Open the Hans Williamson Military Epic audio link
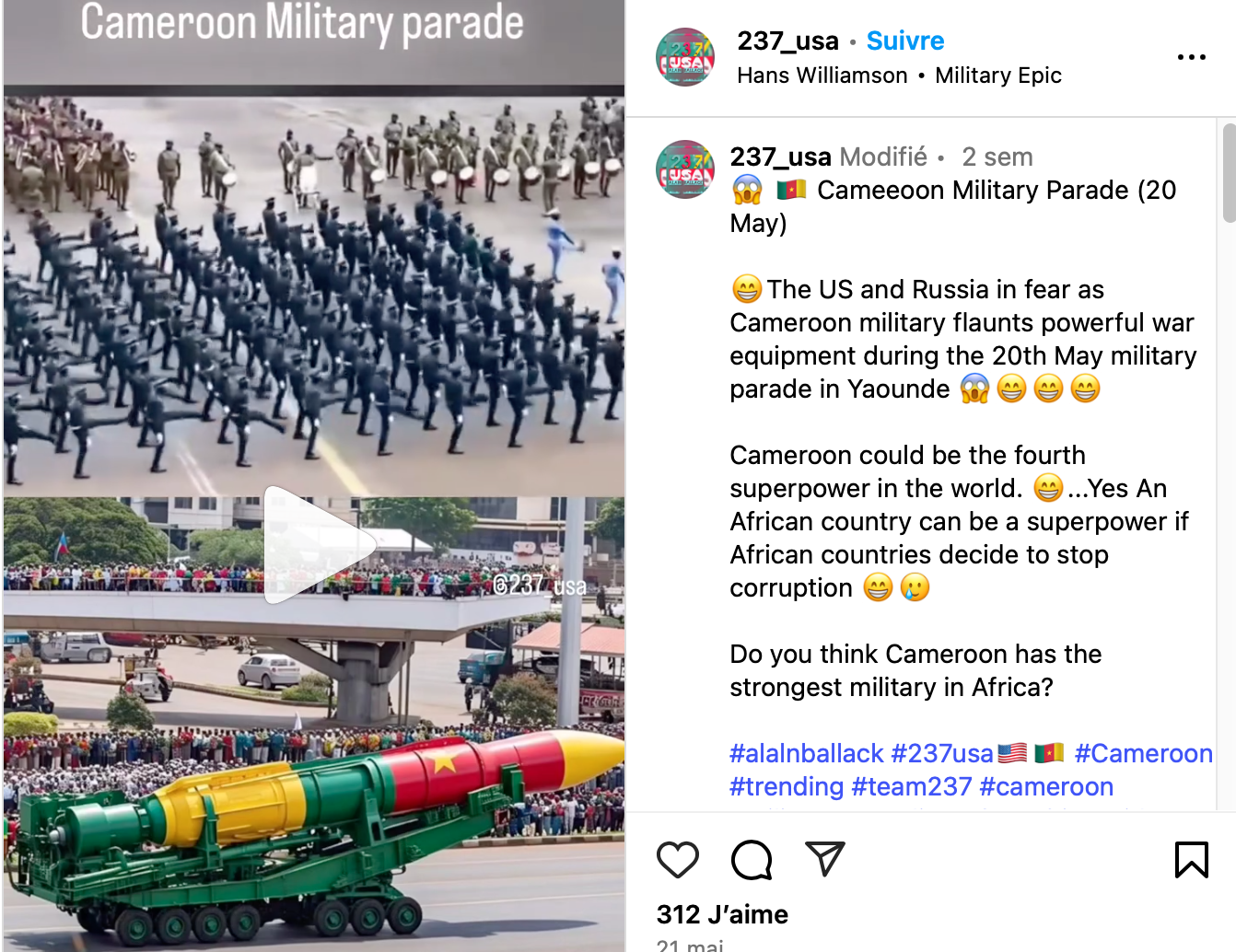The image size is (1236, 952). click(x=899, y=75)
